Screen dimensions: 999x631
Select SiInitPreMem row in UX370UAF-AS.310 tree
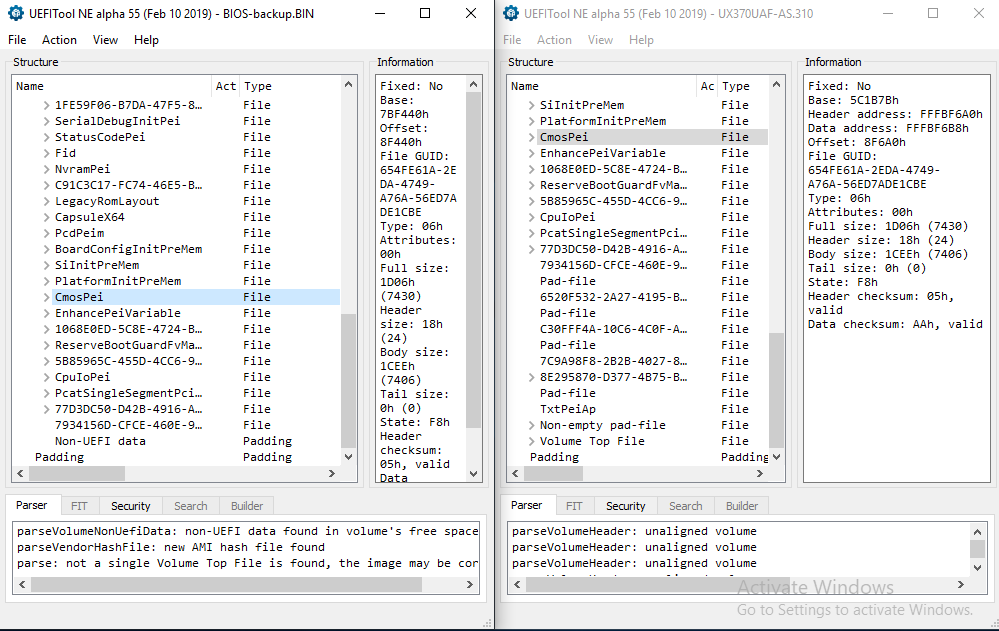point(638,105)
